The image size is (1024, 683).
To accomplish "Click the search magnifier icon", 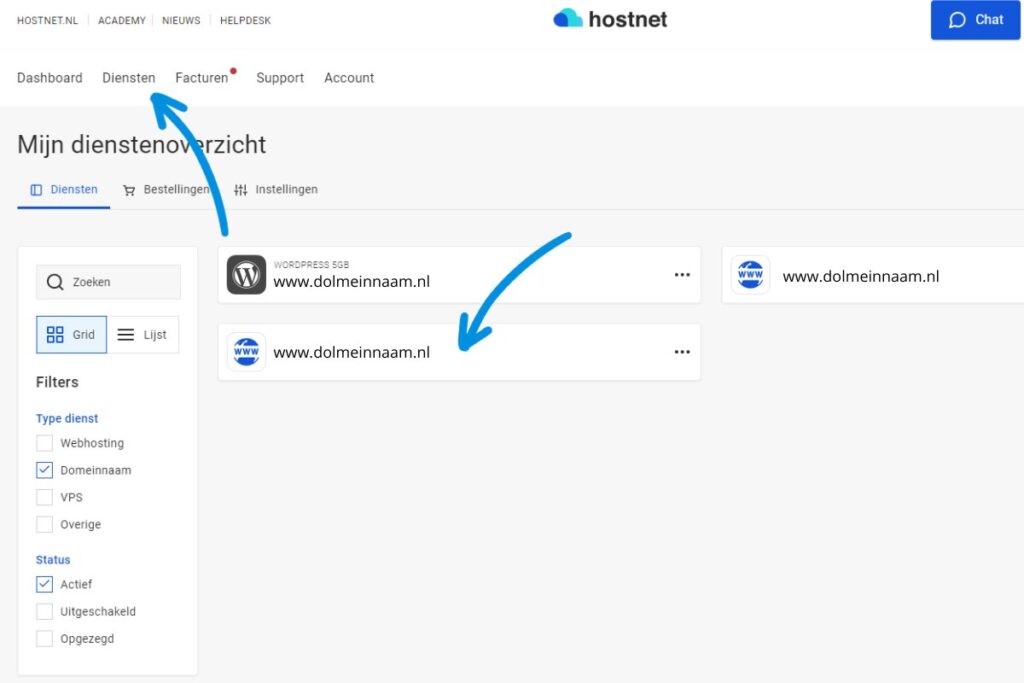I will 55,282.
